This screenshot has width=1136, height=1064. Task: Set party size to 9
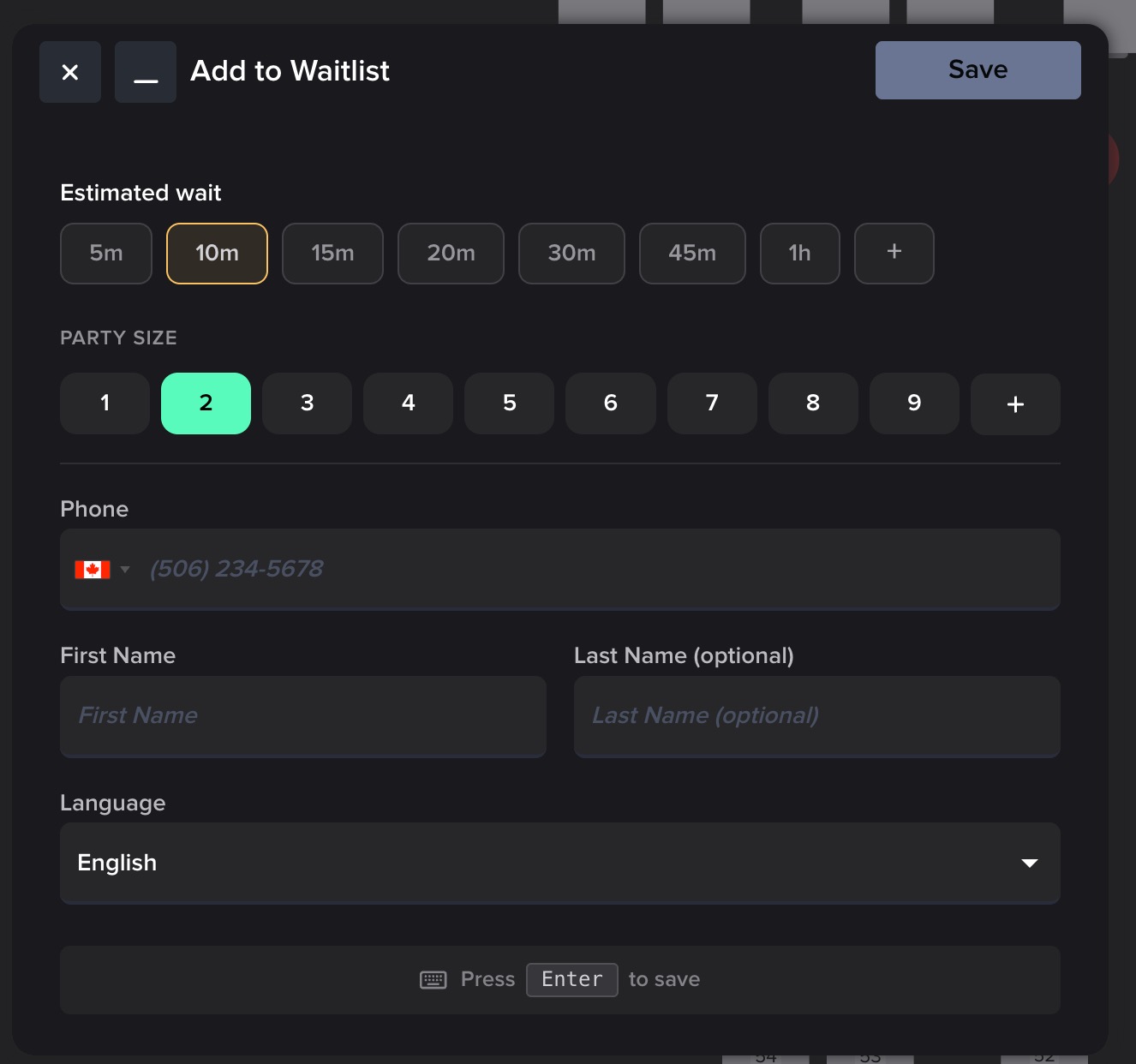click(914, 403)
